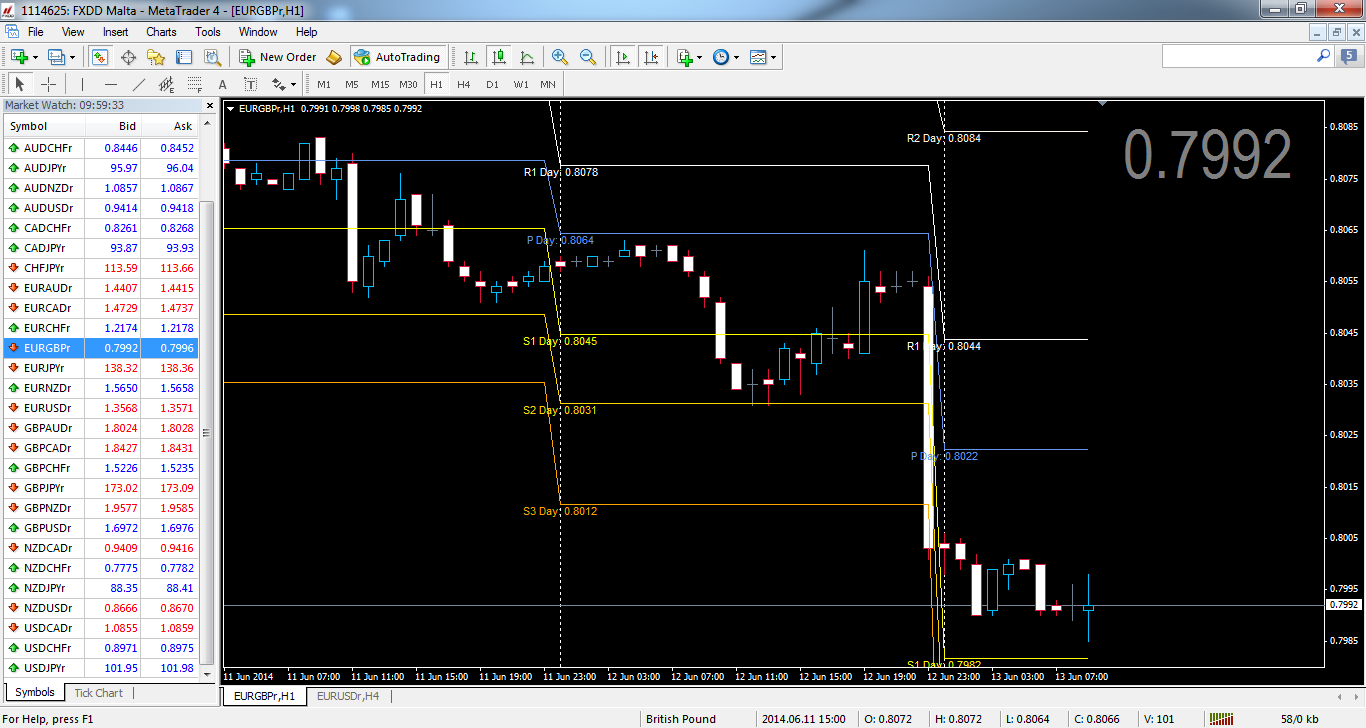The height and width of the screenshot is (728, 1366).
Task: Open MetaEditor from the toolbar
Action: (x=334, y=57)
